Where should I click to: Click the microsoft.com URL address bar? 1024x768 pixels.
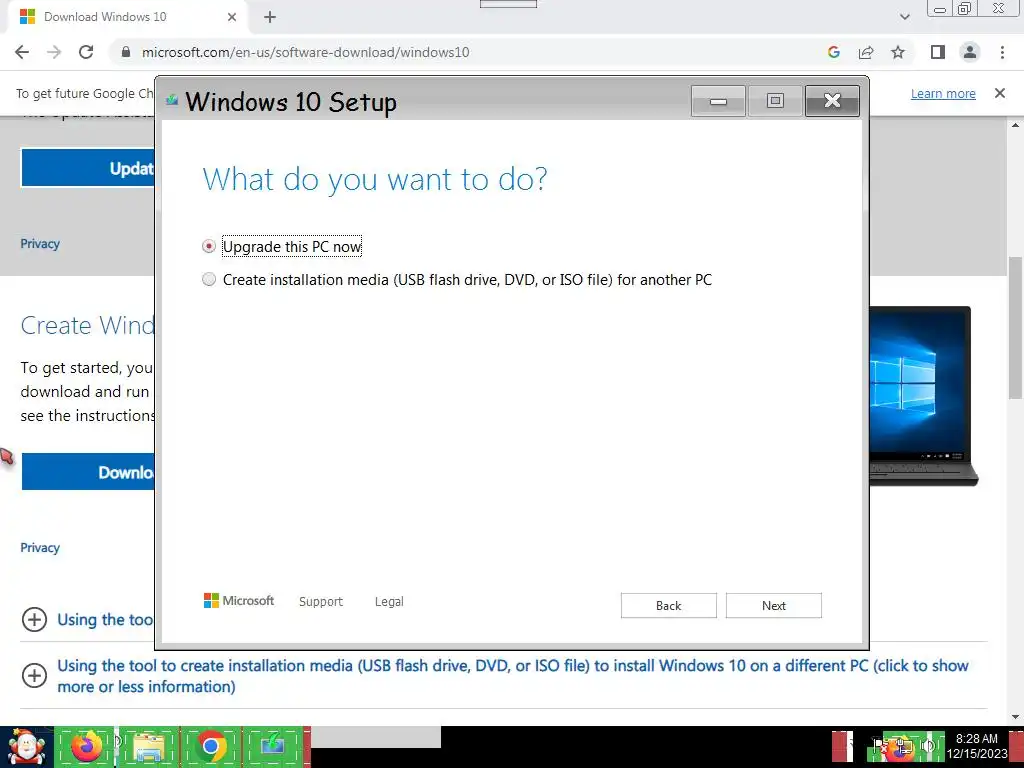[x=306, y=52]
